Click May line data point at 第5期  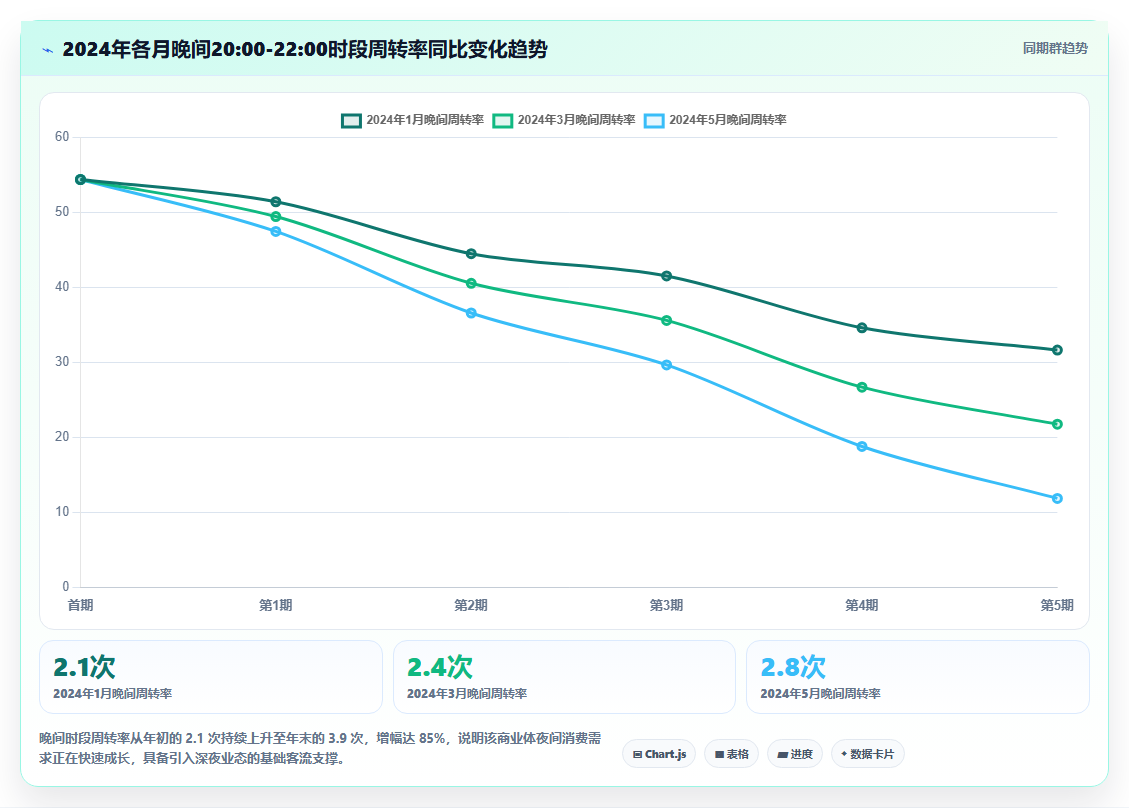(1057, 498)
